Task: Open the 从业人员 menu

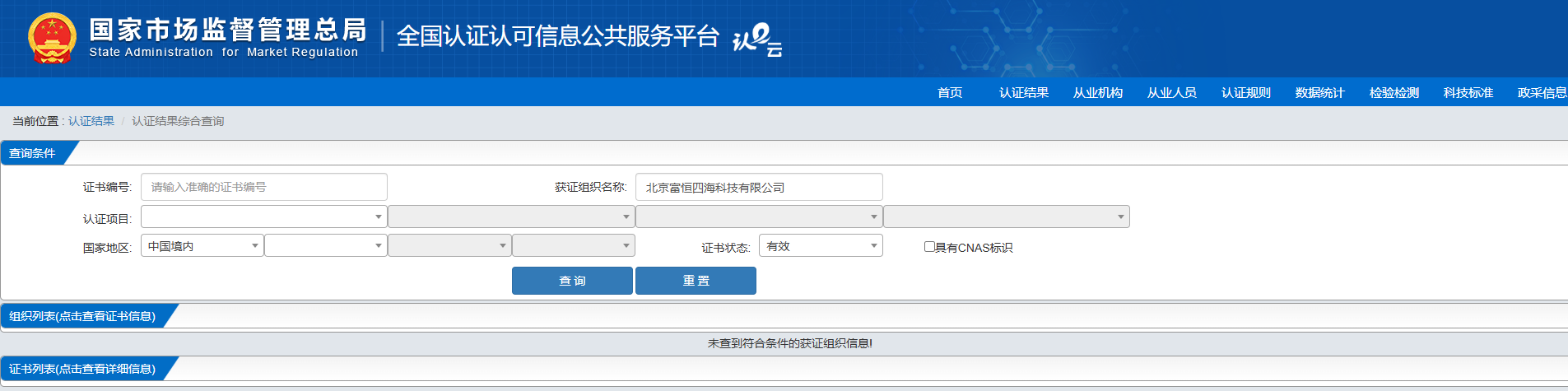Action: [x=1172, y=92]
